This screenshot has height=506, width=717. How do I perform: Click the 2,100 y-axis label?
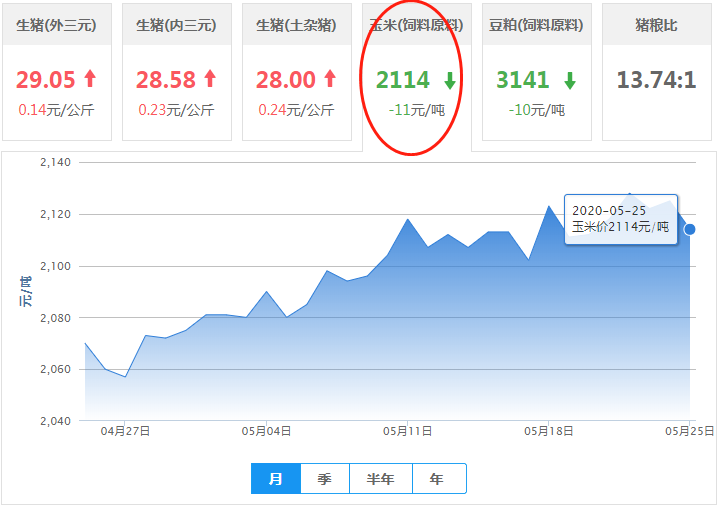[x=55, y=266]
